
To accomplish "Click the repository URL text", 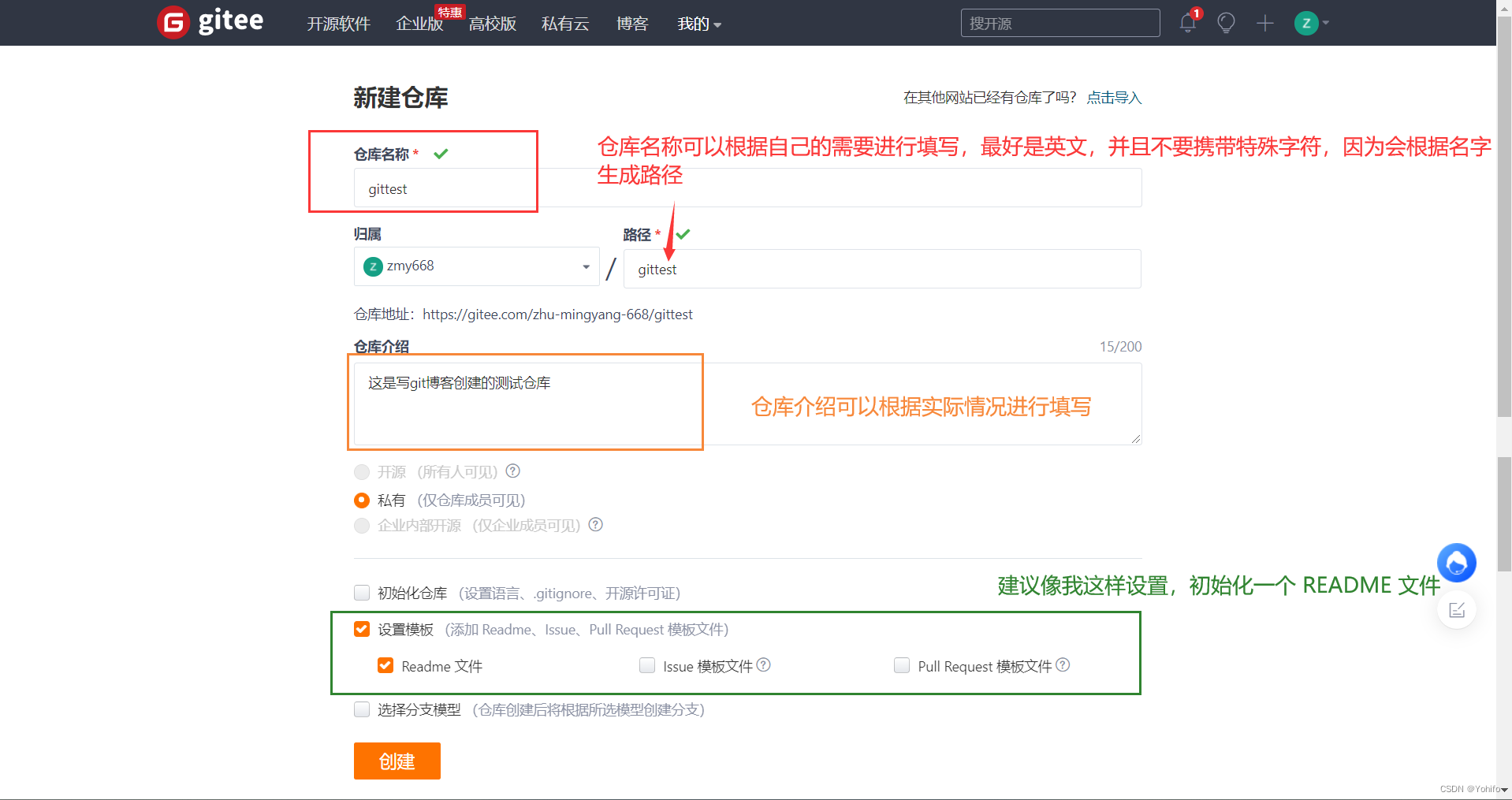I will pos(557,314).
